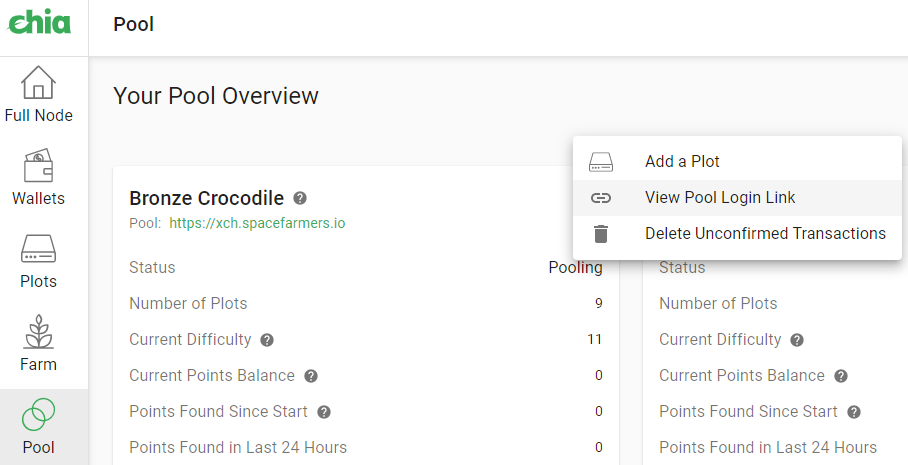Click the chain link icon in menu
The image size is (908, 465).
pyautogui.click(x=601, y=198)
